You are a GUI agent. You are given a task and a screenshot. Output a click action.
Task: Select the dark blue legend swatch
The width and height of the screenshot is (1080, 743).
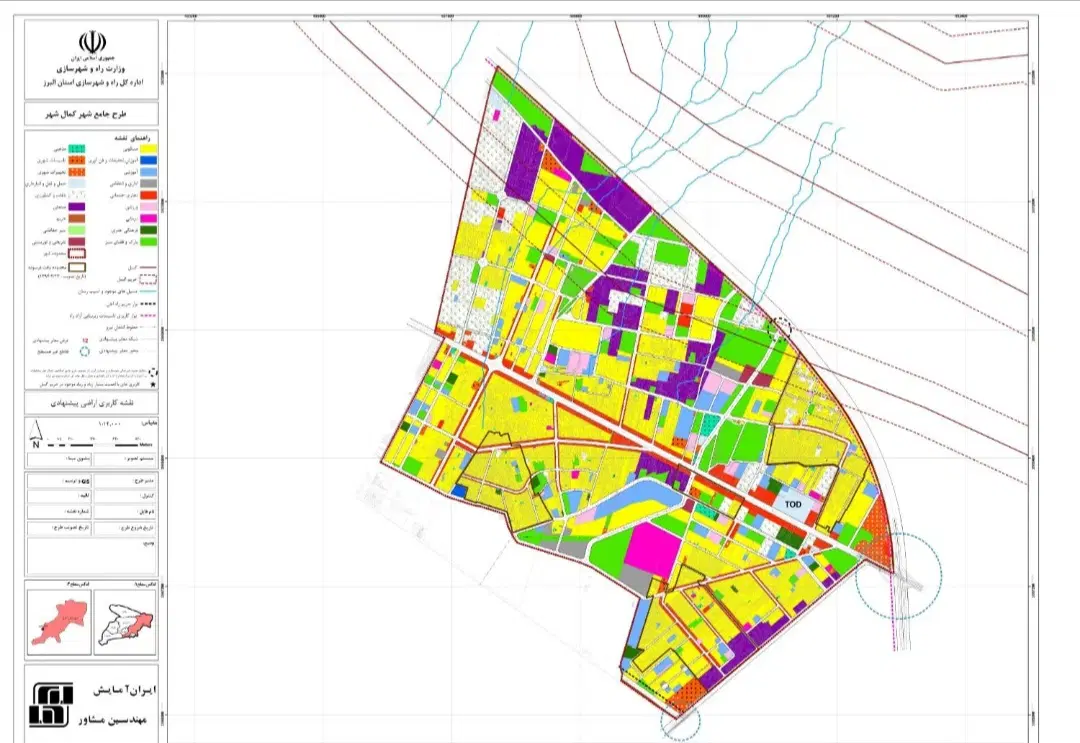click(x=148, y=160)
